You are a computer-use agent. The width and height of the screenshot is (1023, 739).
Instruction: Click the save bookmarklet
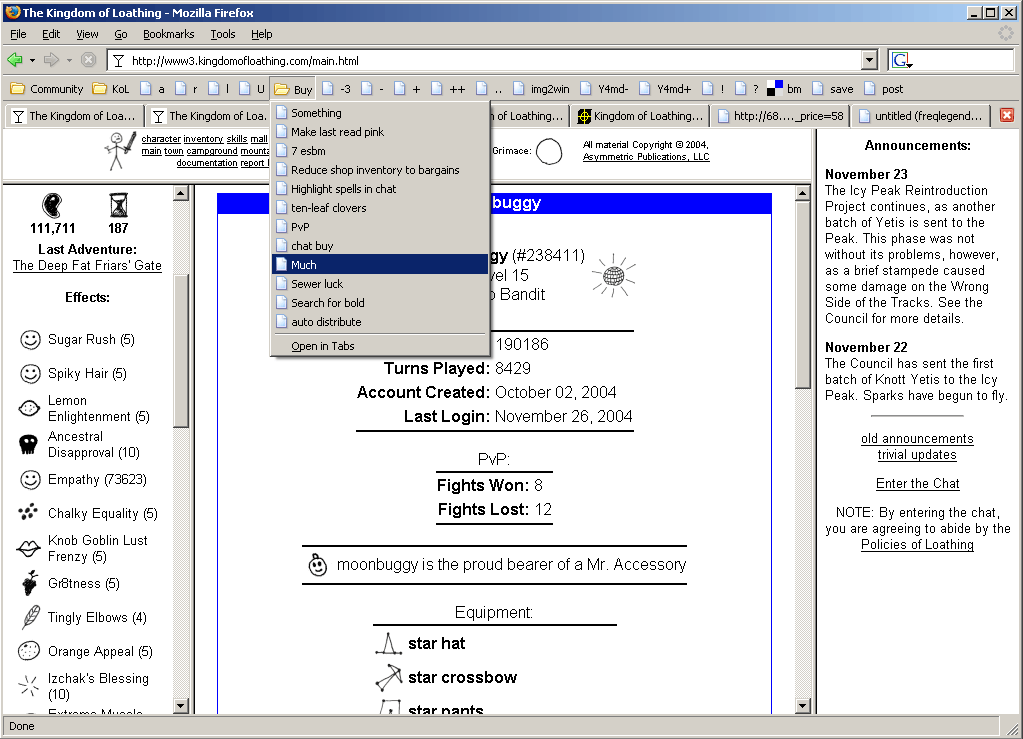click(832, 89)
